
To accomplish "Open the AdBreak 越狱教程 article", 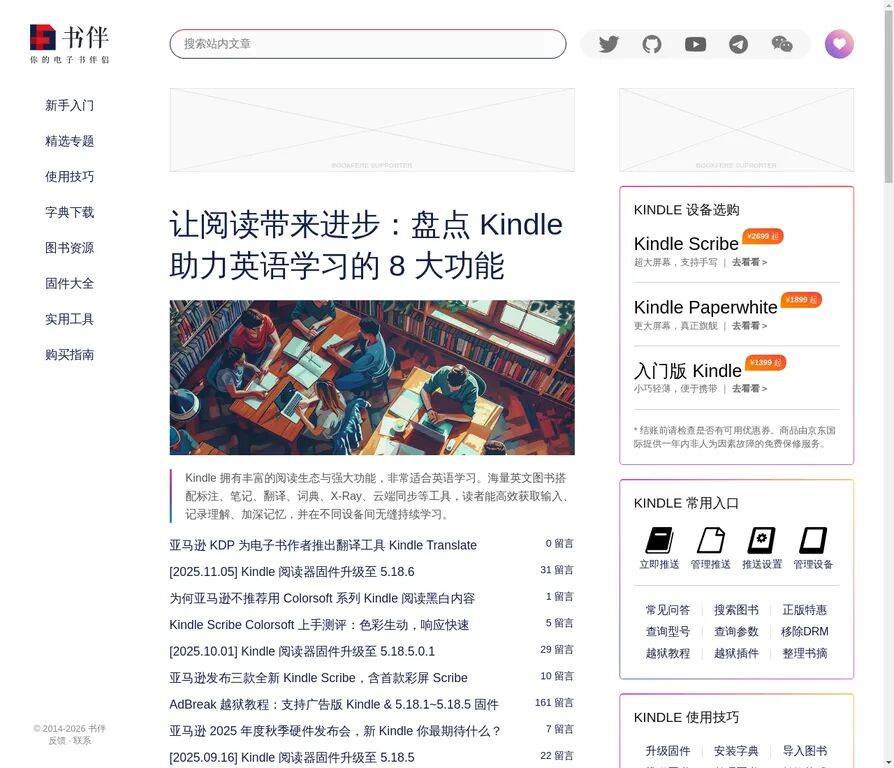I will click(x=334, y=705).
